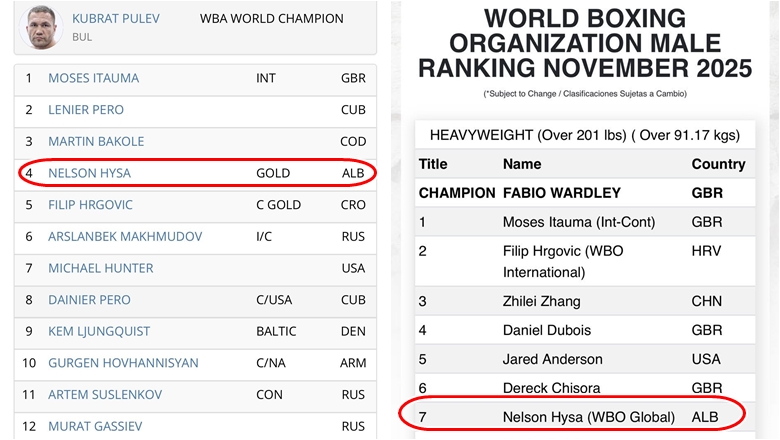Open Moses Itauma in the WBA list
Image resolution: width=780 pixels, height=440 pixels.
tap(94, 78)
